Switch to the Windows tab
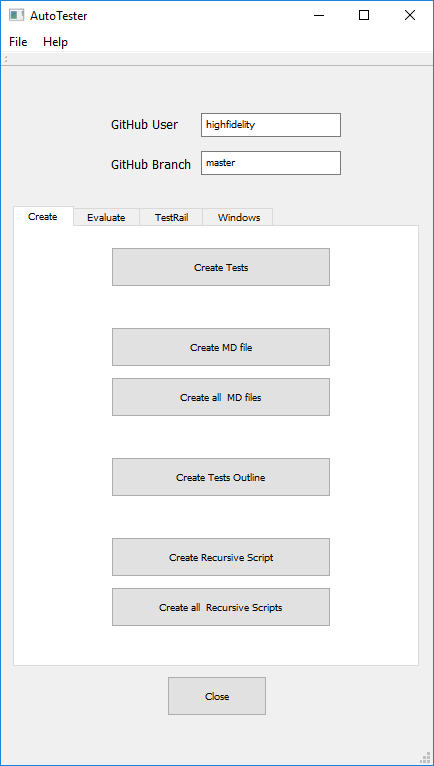 point(239,218)
